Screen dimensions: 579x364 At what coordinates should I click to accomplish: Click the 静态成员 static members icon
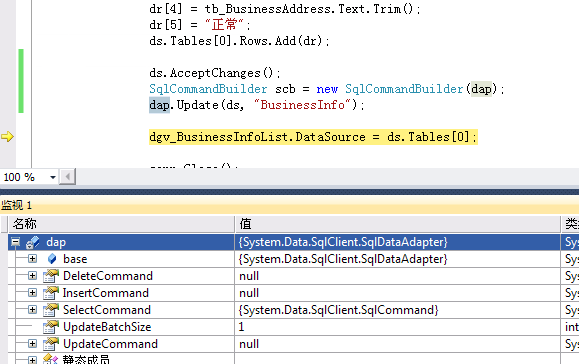[x=51, y=359]
